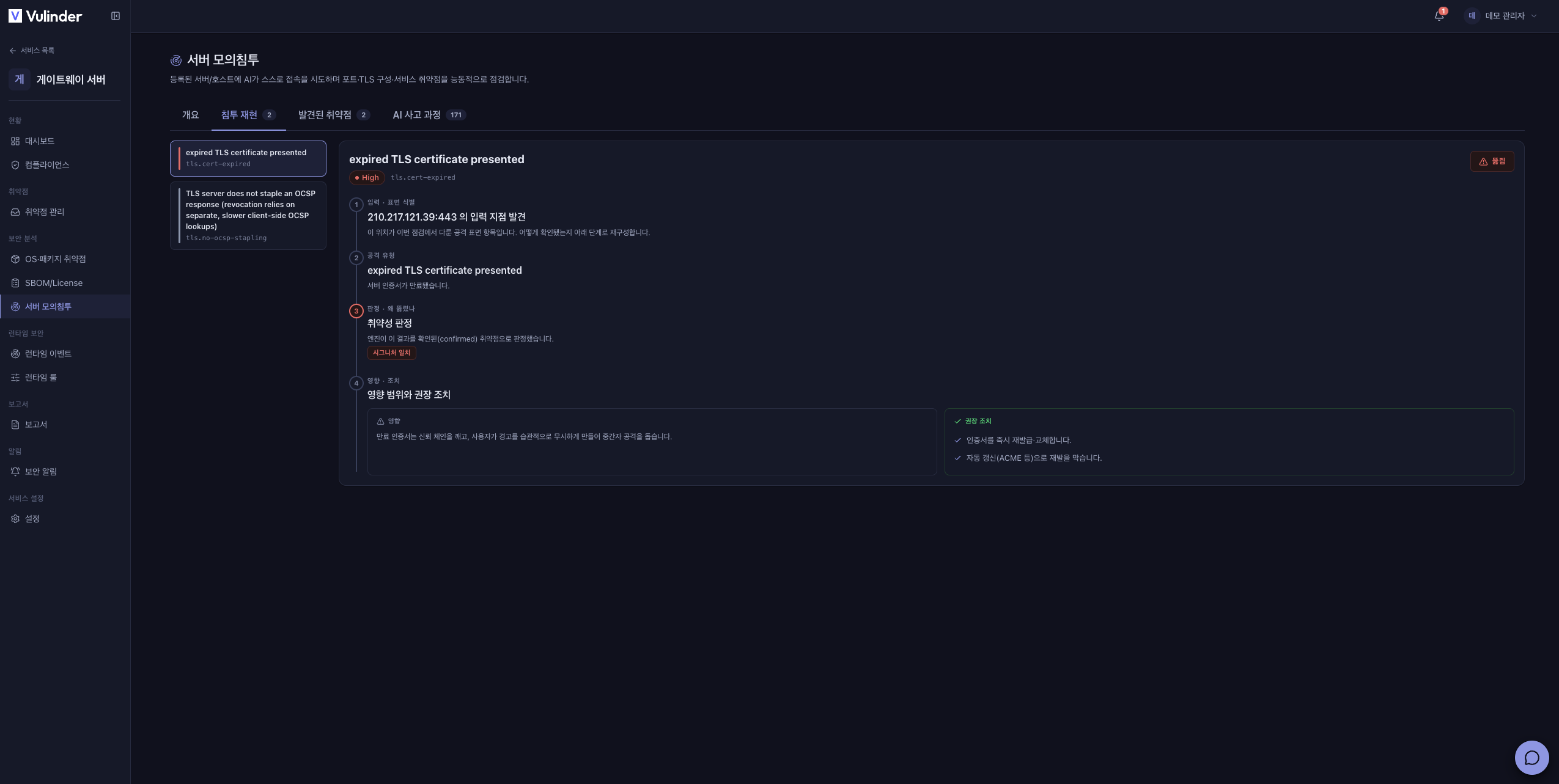The width and height of the screenshot is (1559, 784).
Task: Expand the 데모 관리자 user menu
Action: [1501, 16]
